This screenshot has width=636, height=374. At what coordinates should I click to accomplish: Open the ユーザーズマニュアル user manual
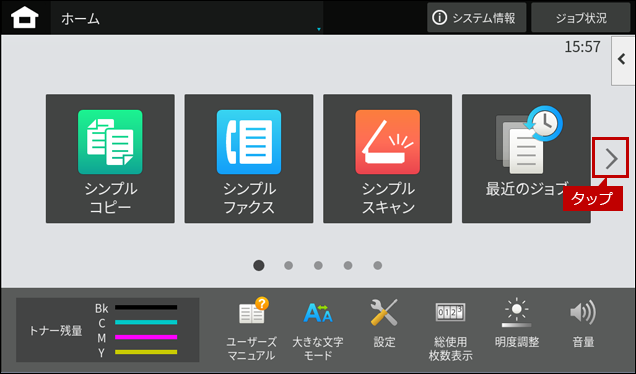click(251, 329)
